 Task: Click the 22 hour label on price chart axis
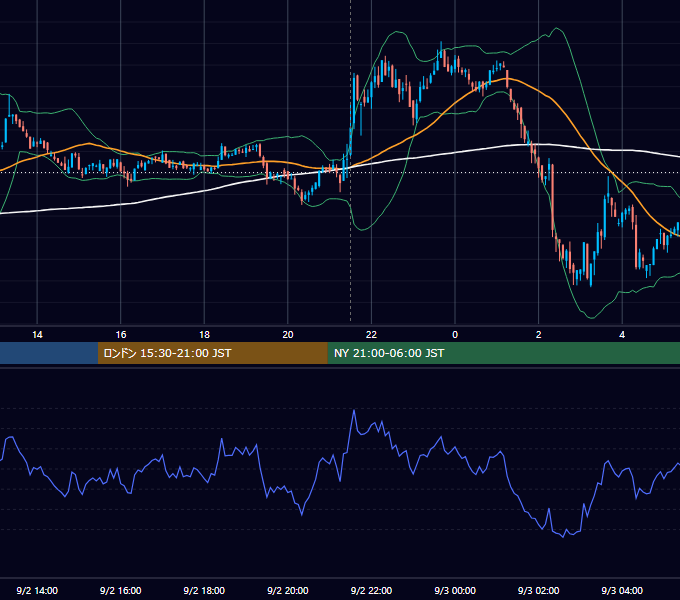(x=371, y=335)
